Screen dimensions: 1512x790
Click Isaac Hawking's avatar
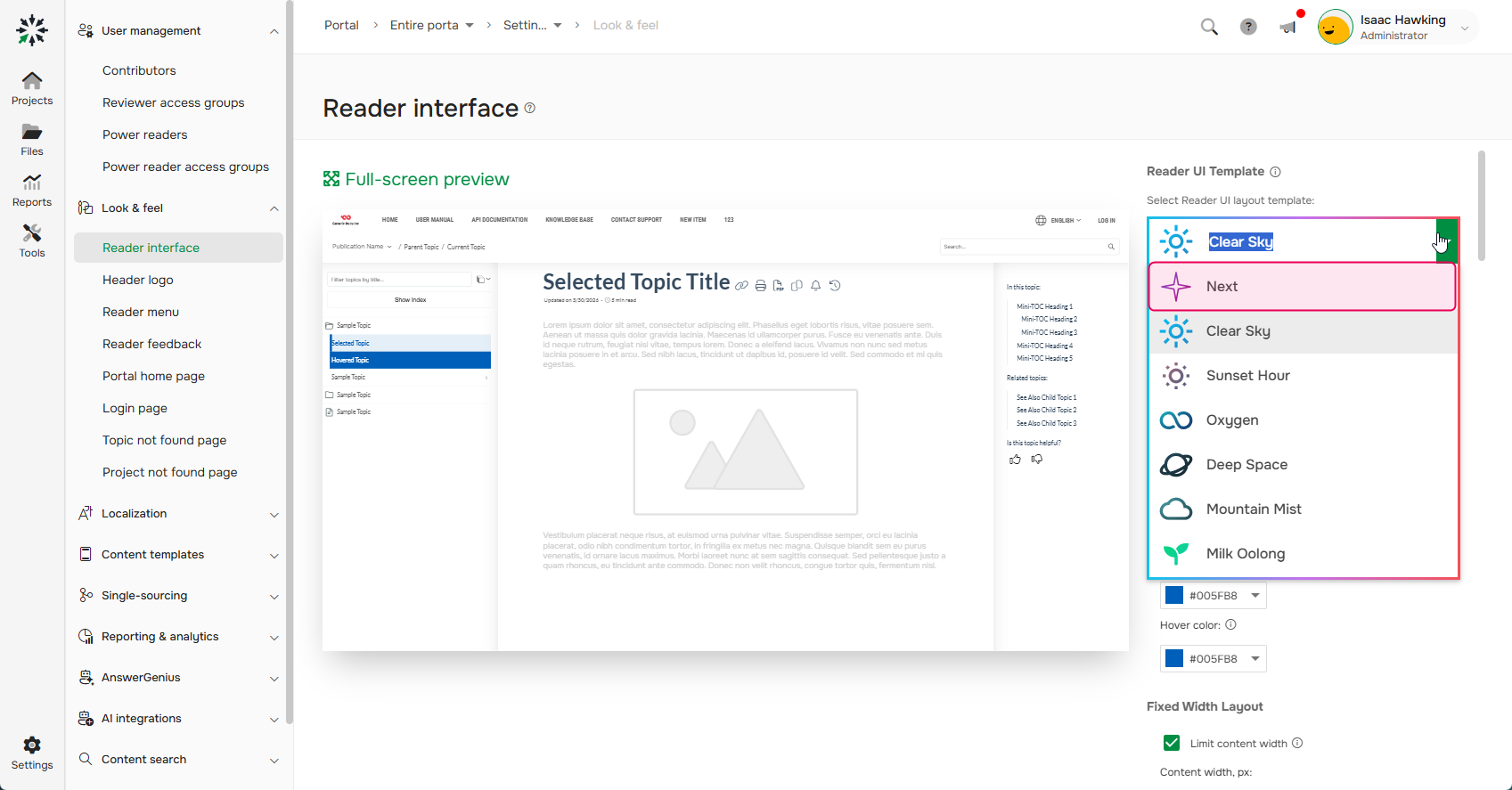point(1335,27)
